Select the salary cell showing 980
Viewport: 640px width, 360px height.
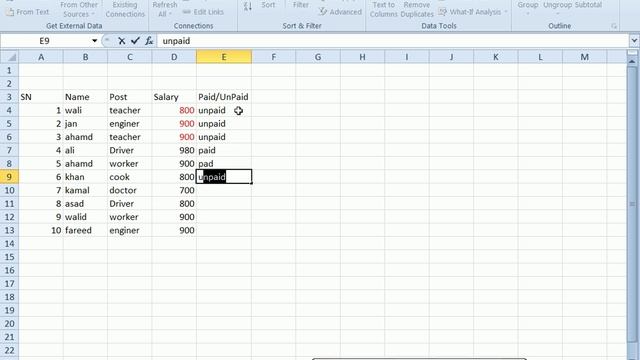pyautogui.click(x=174, y=150)
